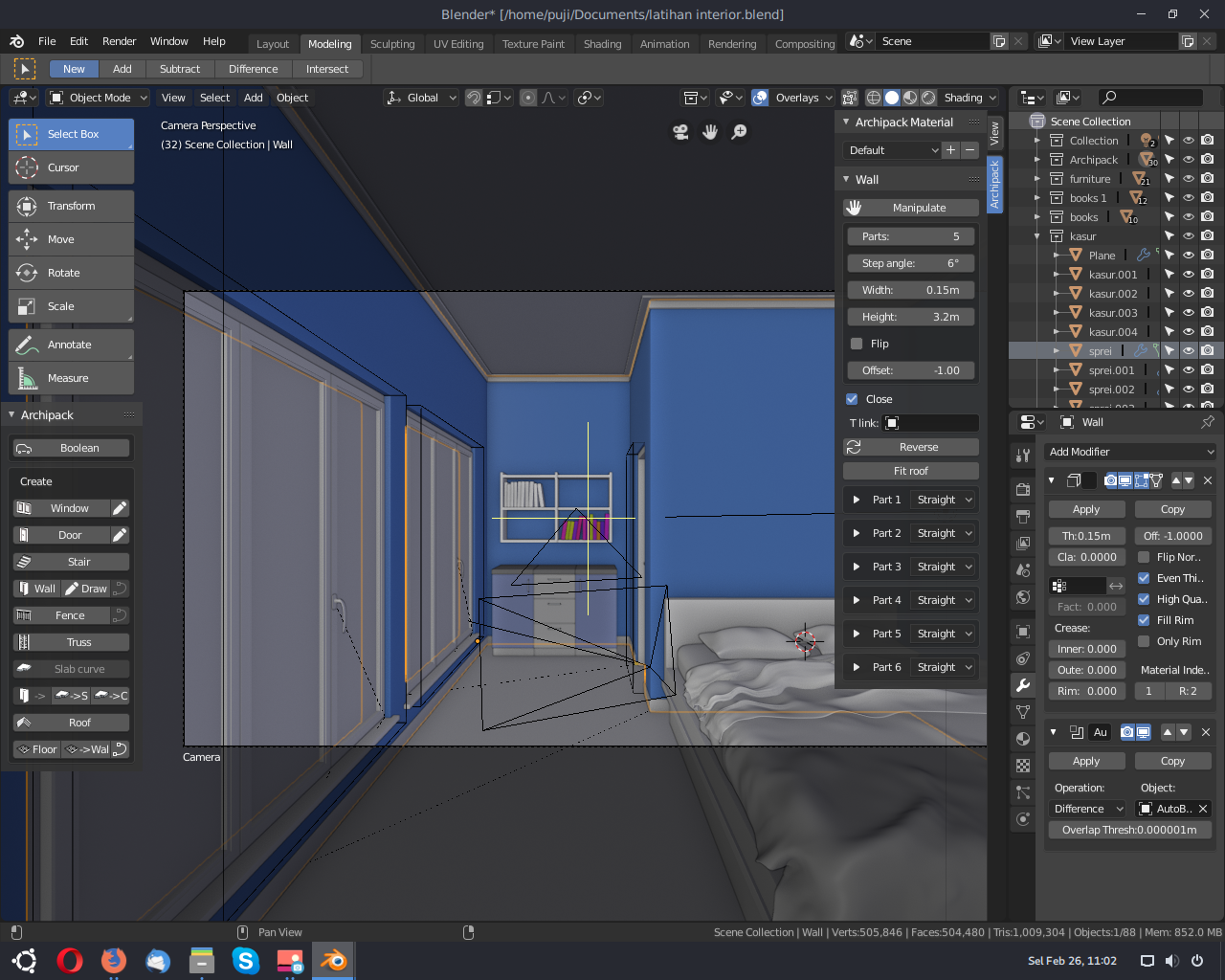Click the Annotate tool
Screen dimensions: 1225x980
coord(71,345)
